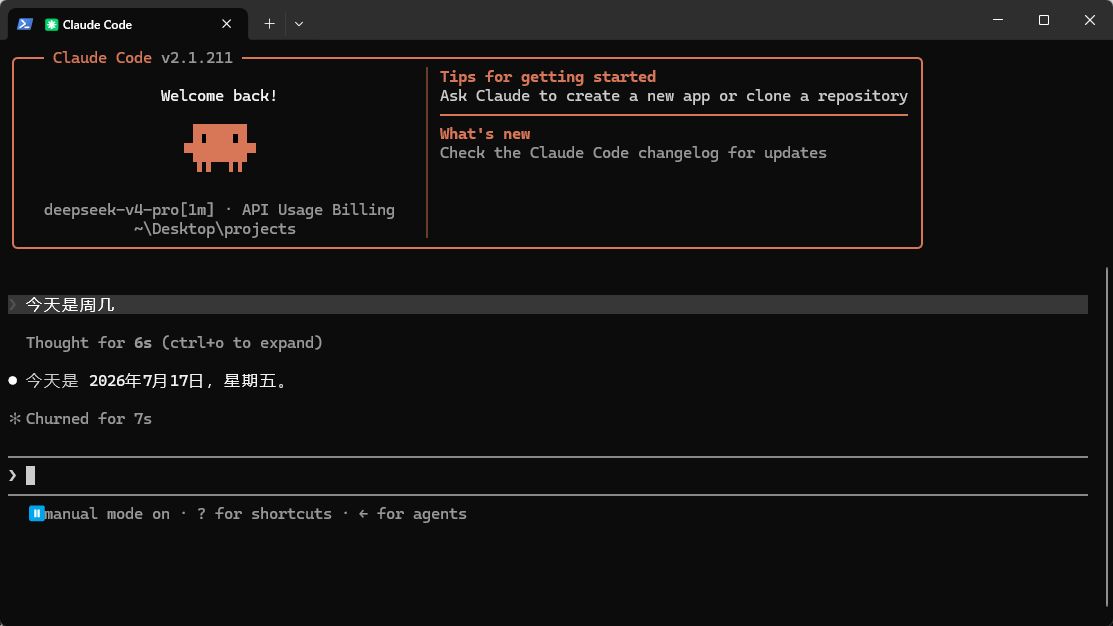1113x626 pixels.
Task: Click the 'Tips for getting started' heading
Action: tap(548, 77)
